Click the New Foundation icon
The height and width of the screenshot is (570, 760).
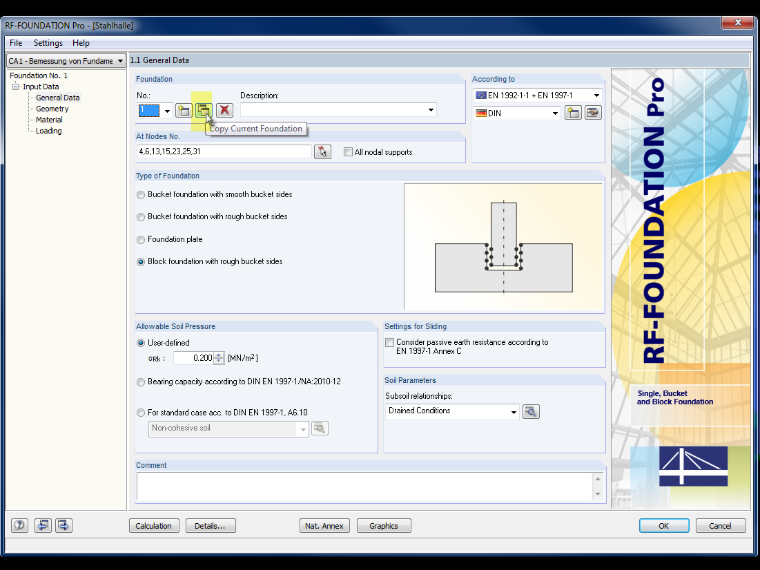click(184, 111)
